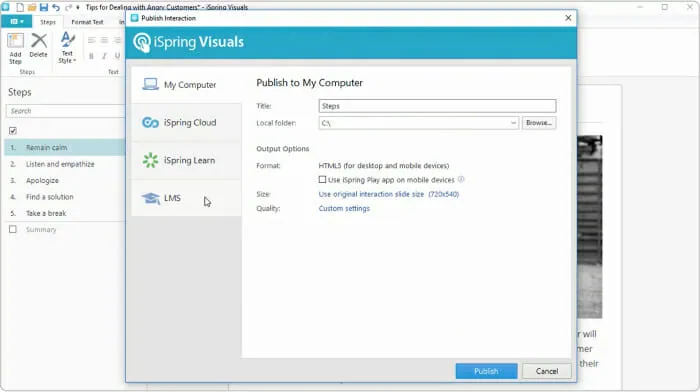Toggle the checked introduction checkbox above steps
Image resolution: width=700 pixels, height=392 pixels.
pos(13,131)
